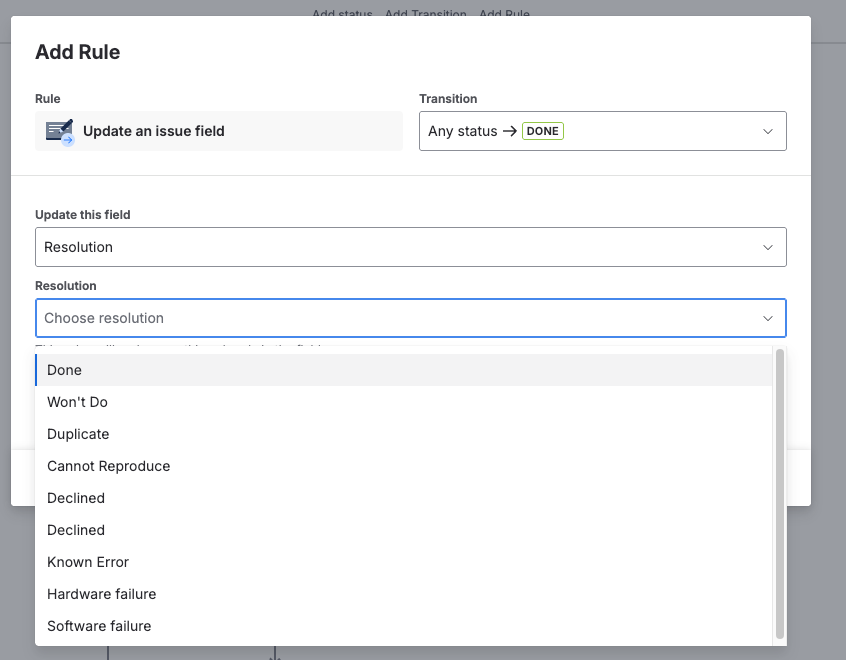This screenshot has width=846, height=660.
Task: Expand the Transition dropdown chevron
Action: tap(768, 131)
